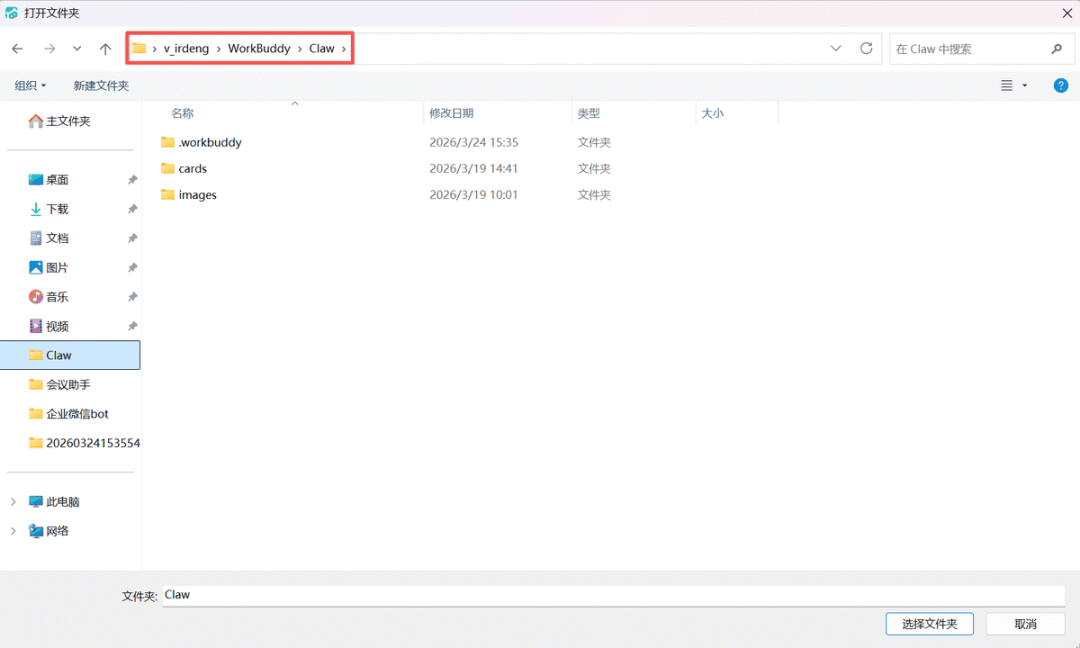Expand chevron between WorkBuddy and Claw
The height and width of the screenshot is (648, 1080).
coord(300,49)
